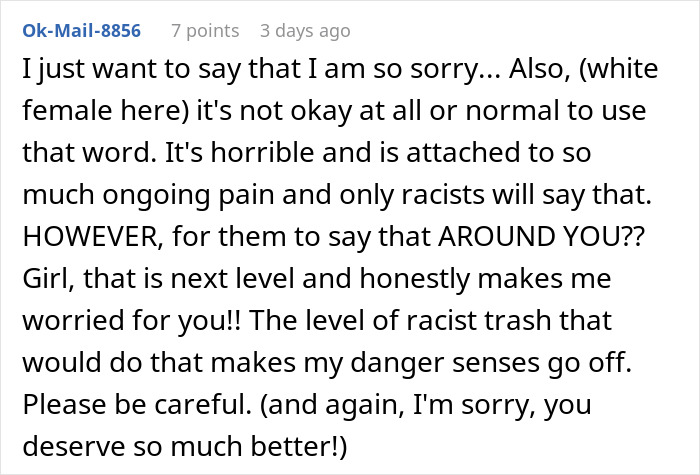Click the word 'Girl,' starting the sixth line
The width and height of the screenshot is (700, 475).
48,278
